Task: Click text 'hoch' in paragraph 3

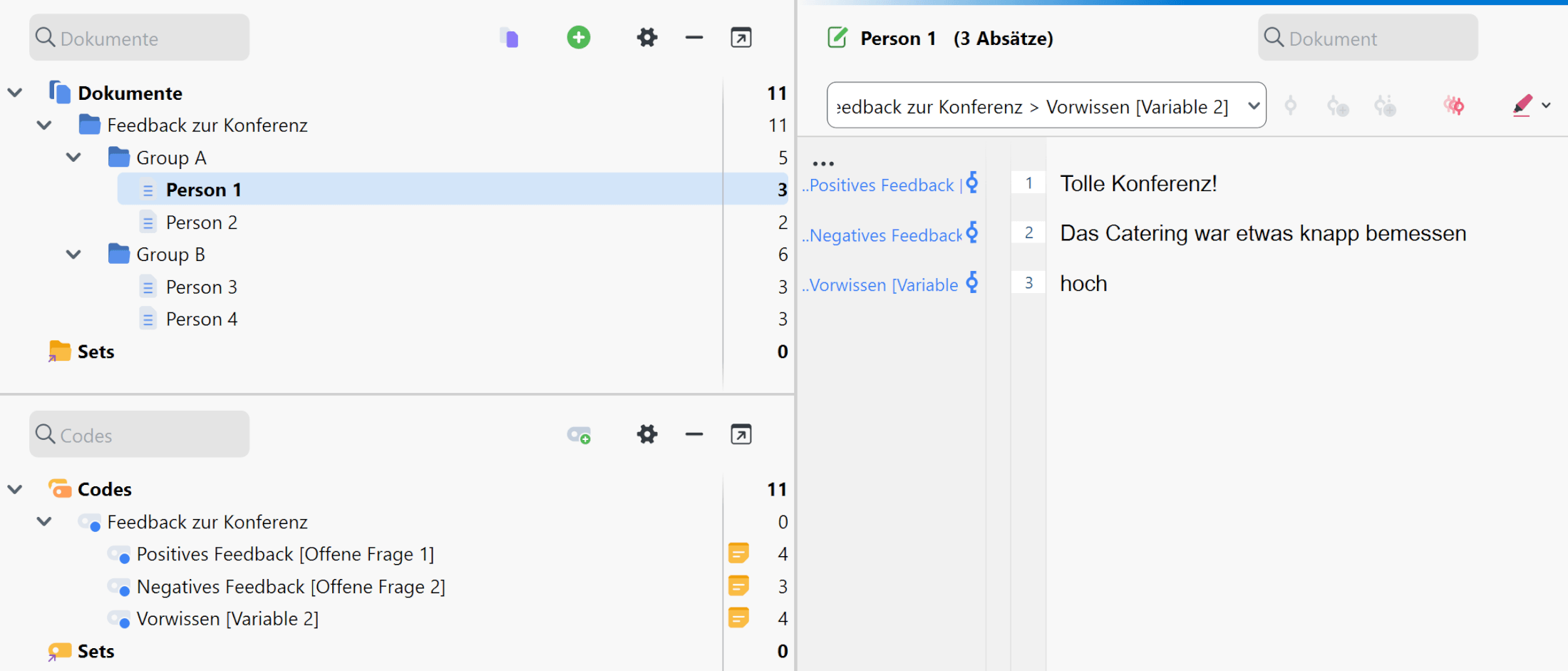Action: point(1083,284)
